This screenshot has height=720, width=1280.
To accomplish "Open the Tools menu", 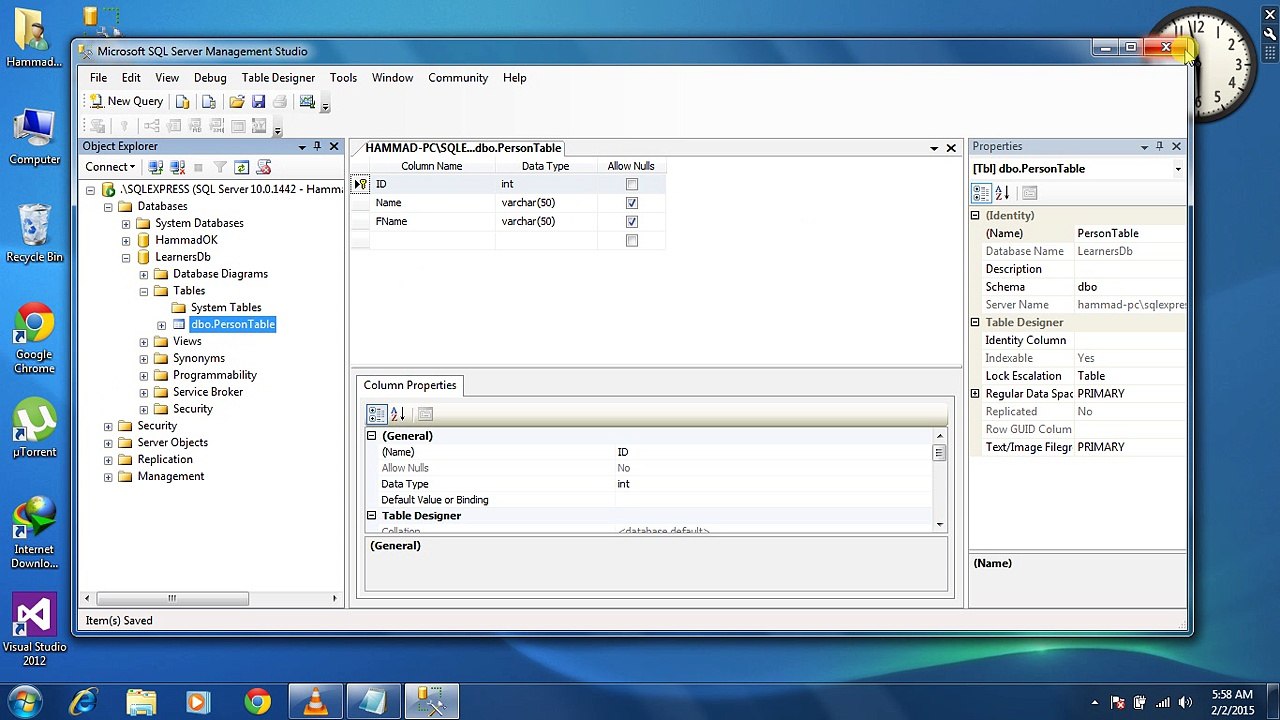I will pyautogui.click(x=343, y=78).
